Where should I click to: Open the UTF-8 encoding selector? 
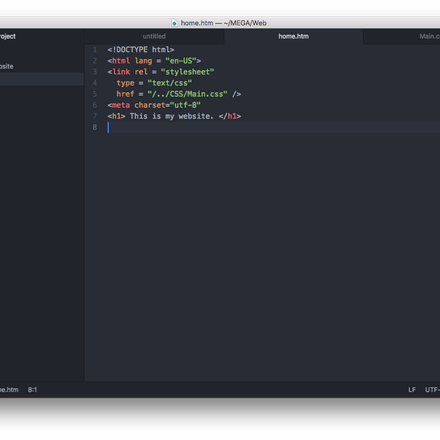click(x=432, y=390)
